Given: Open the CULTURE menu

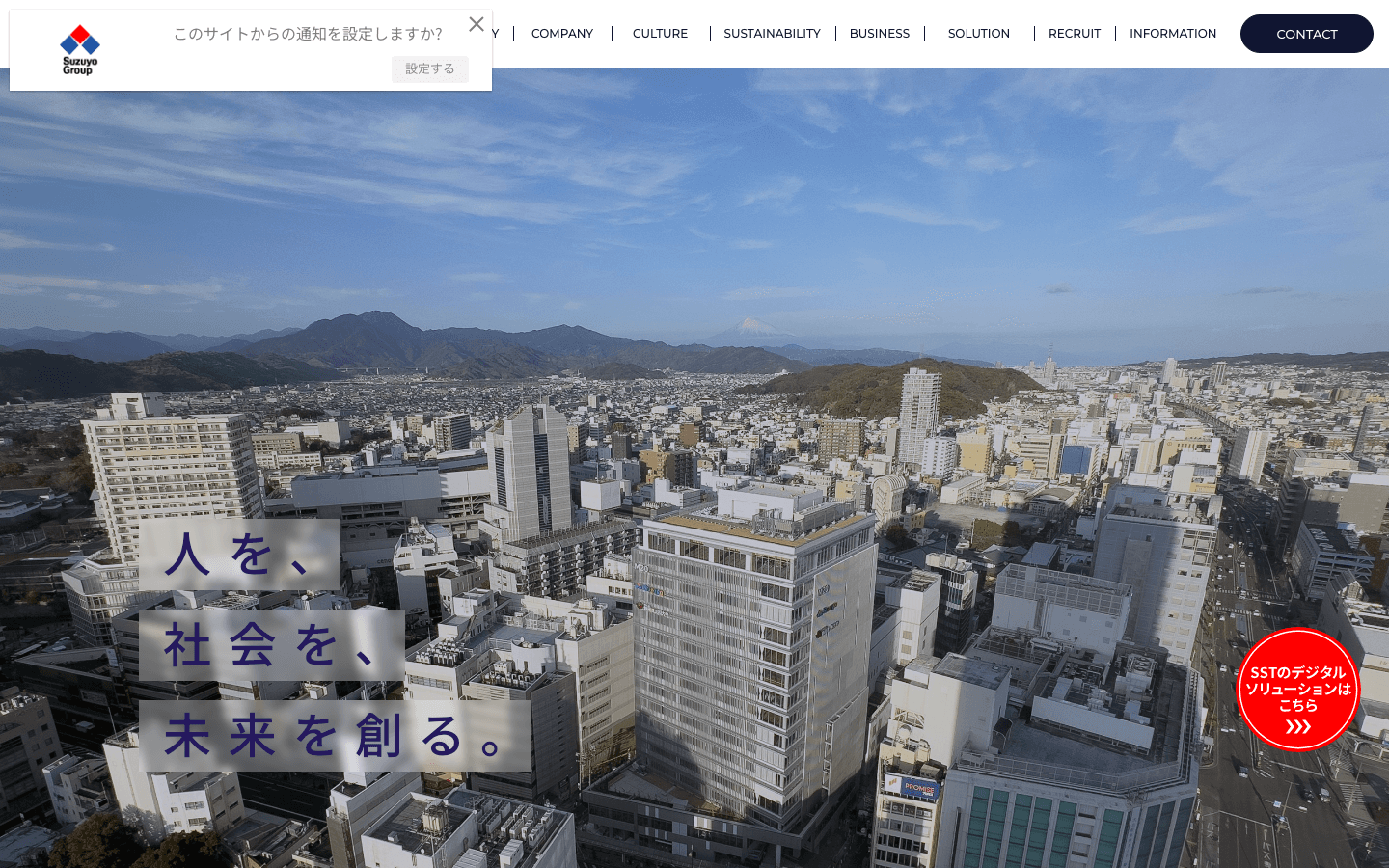Looking at the screenshot, I should [x=661, y=34].
